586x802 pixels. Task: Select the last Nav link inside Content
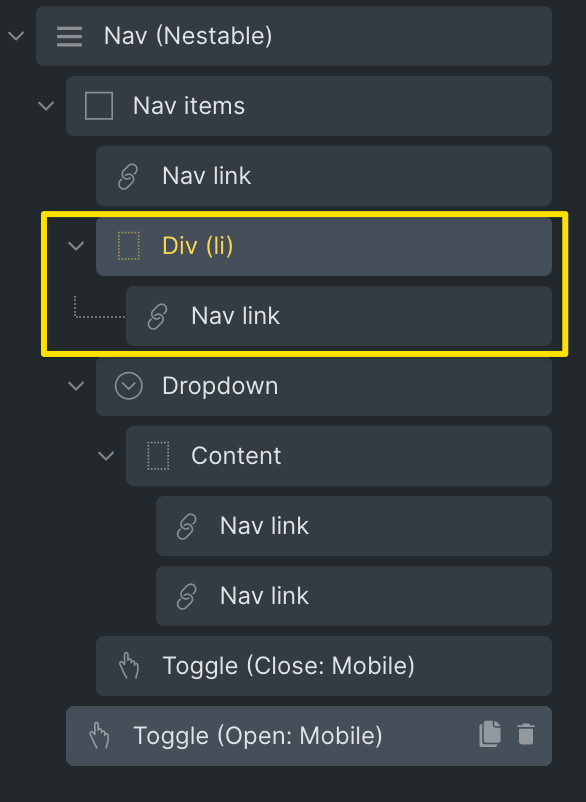tap(354, 595)
